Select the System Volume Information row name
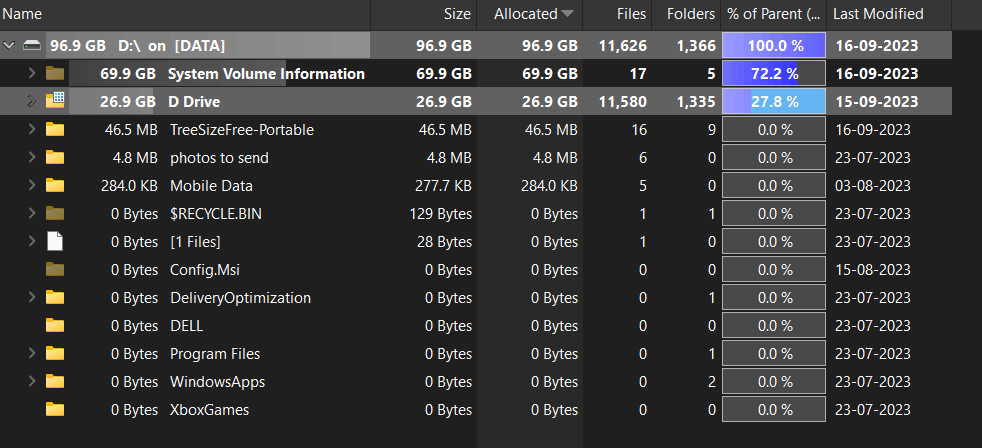Screen dimensions: 982x448 click(x=266, y=74)
